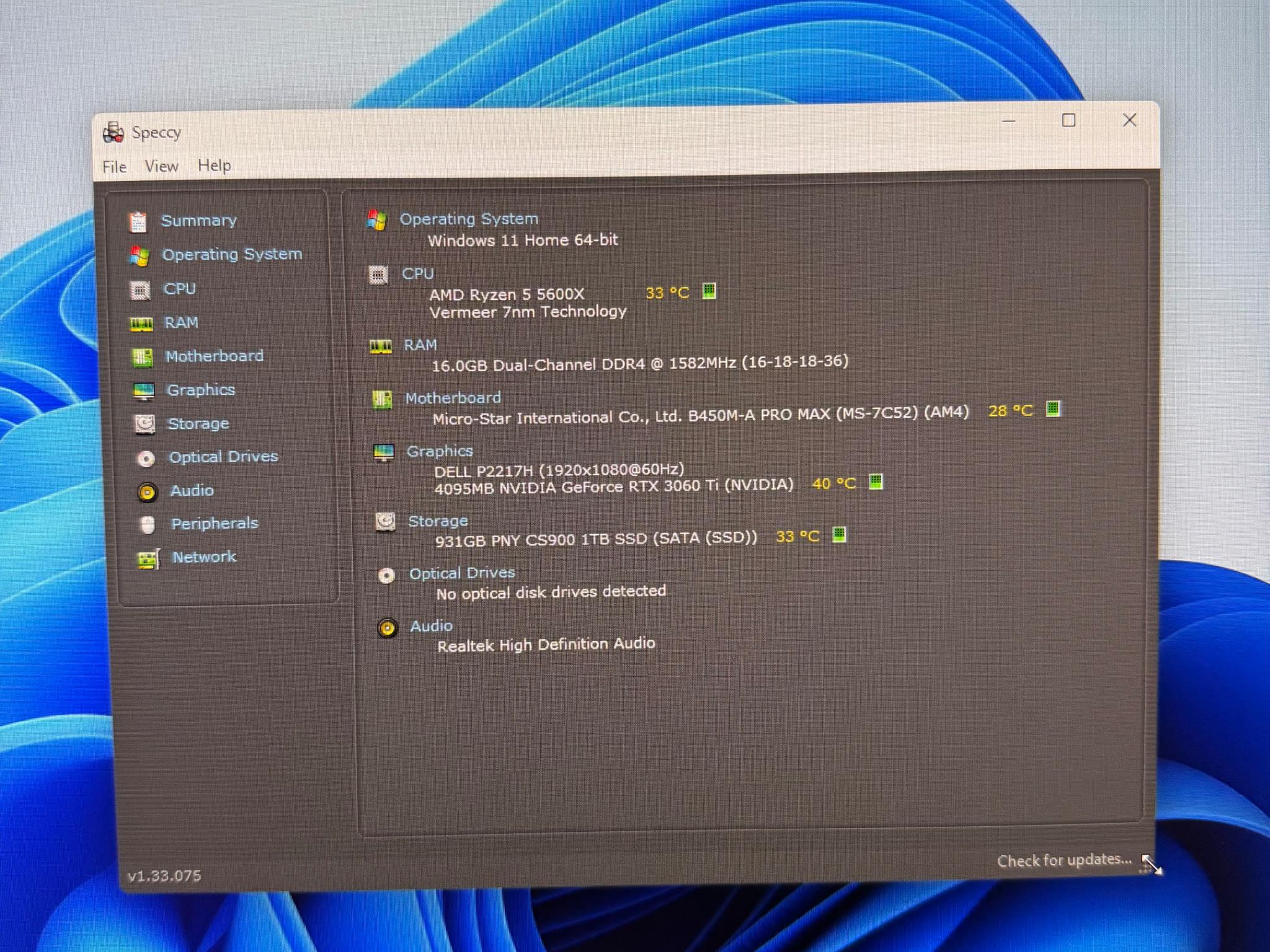1270x952 pixels.
Task: Click the green GPU temperature indicator icon
Action: coord(876,482)
